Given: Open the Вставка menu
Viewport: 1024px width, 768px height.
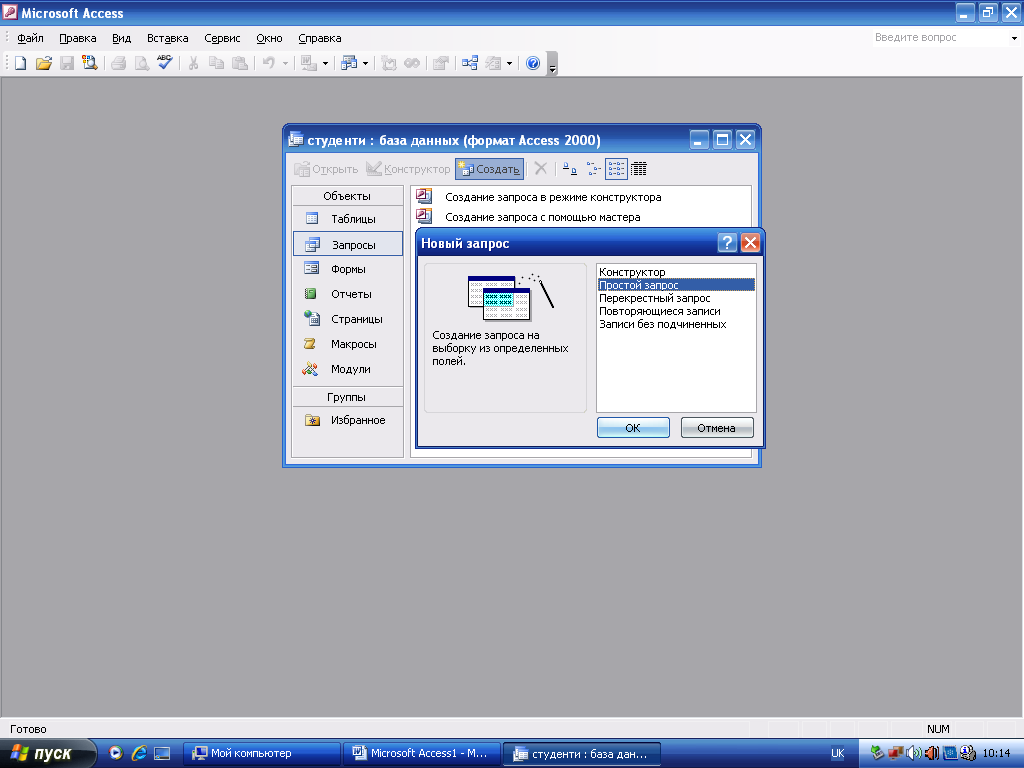Looking at the screenshot, I should point(167,38).
